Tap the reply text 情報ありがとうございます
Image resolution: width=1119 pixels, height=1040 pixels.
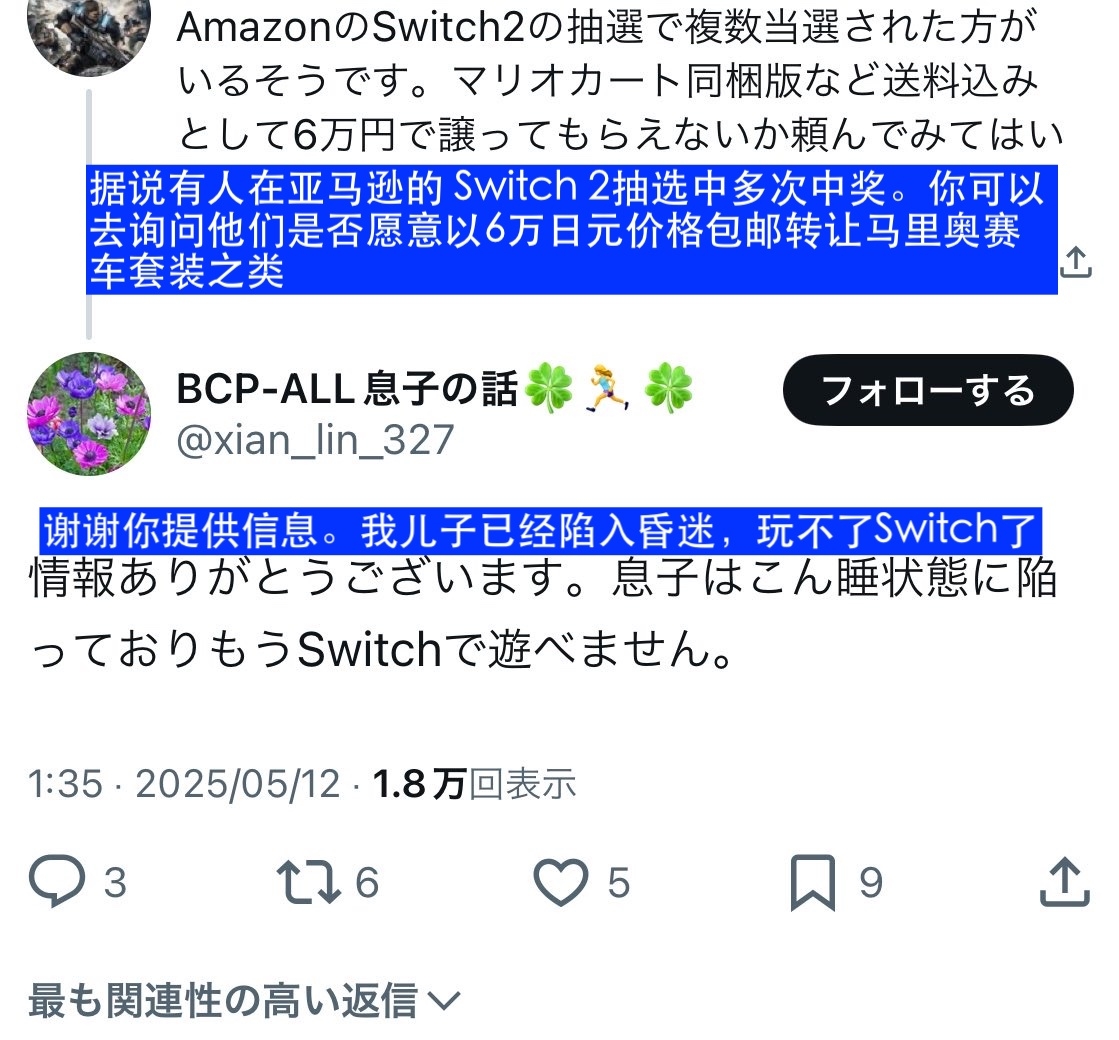click(x=542, y=614)
